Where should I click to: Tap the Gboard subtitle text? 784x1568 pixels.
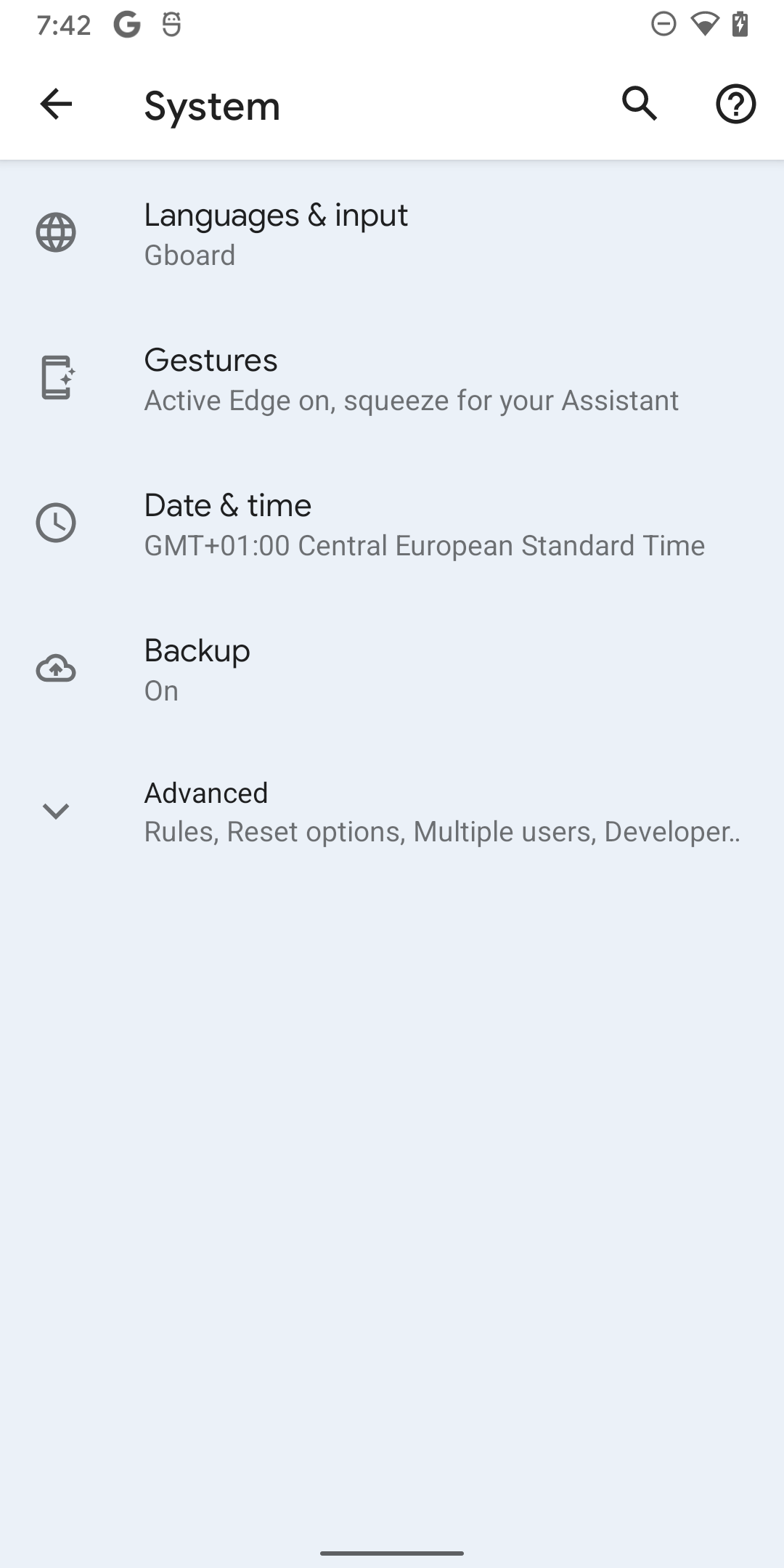coord(190,256)
